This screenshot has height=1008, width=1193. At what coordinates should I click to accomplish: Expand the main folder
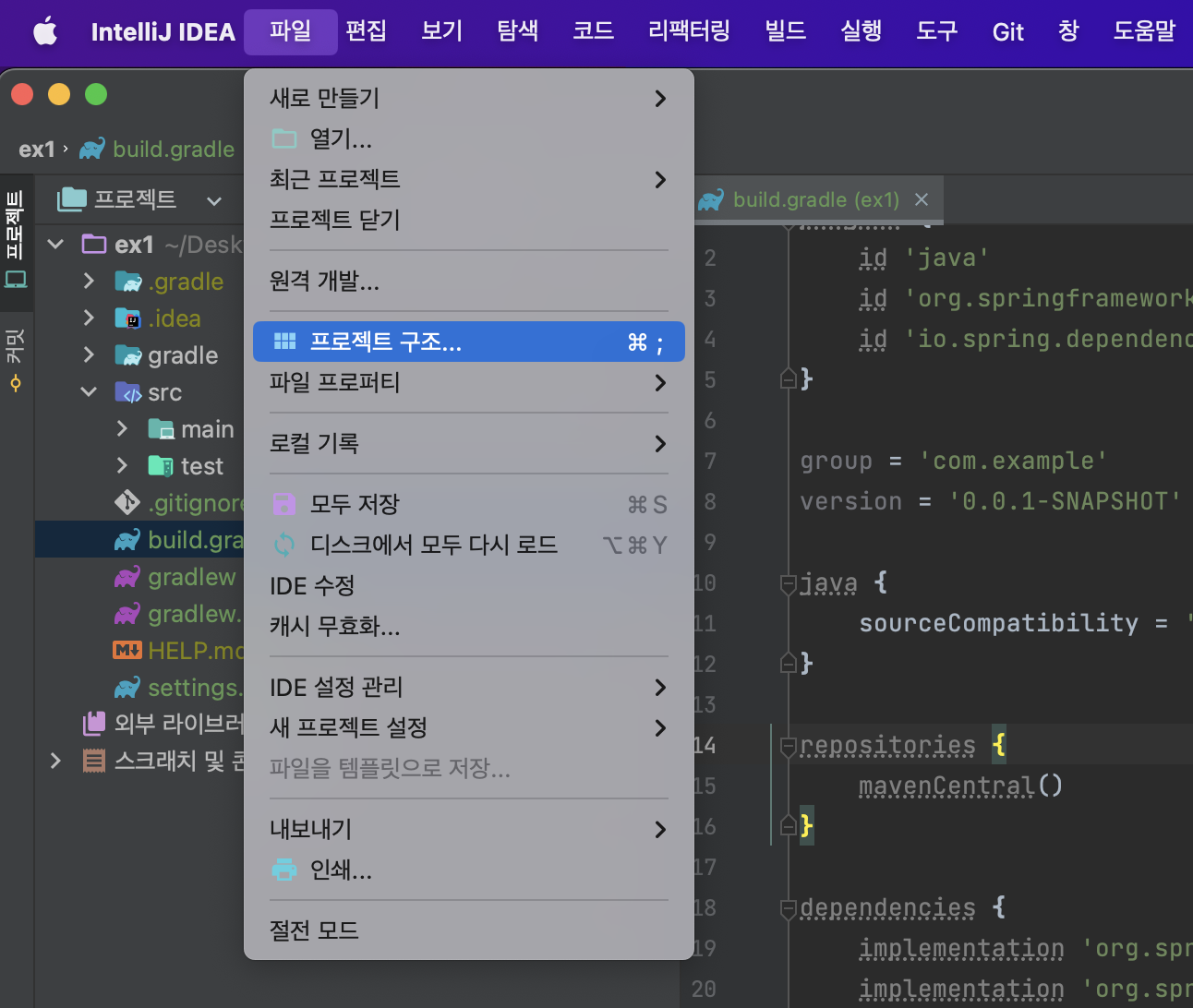[122, 428]
